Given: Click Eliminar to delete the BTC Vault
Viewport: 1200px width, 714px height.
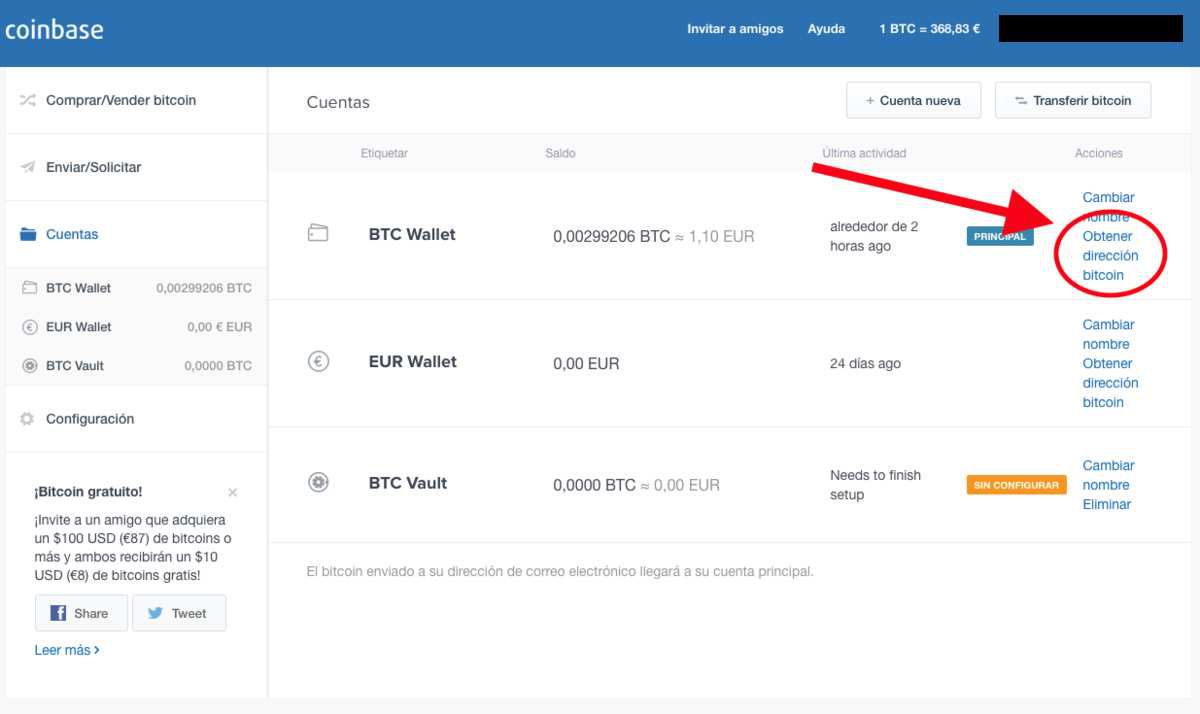Looking at the screenshot, I should pyautogui.click(x=1107, y=505).
